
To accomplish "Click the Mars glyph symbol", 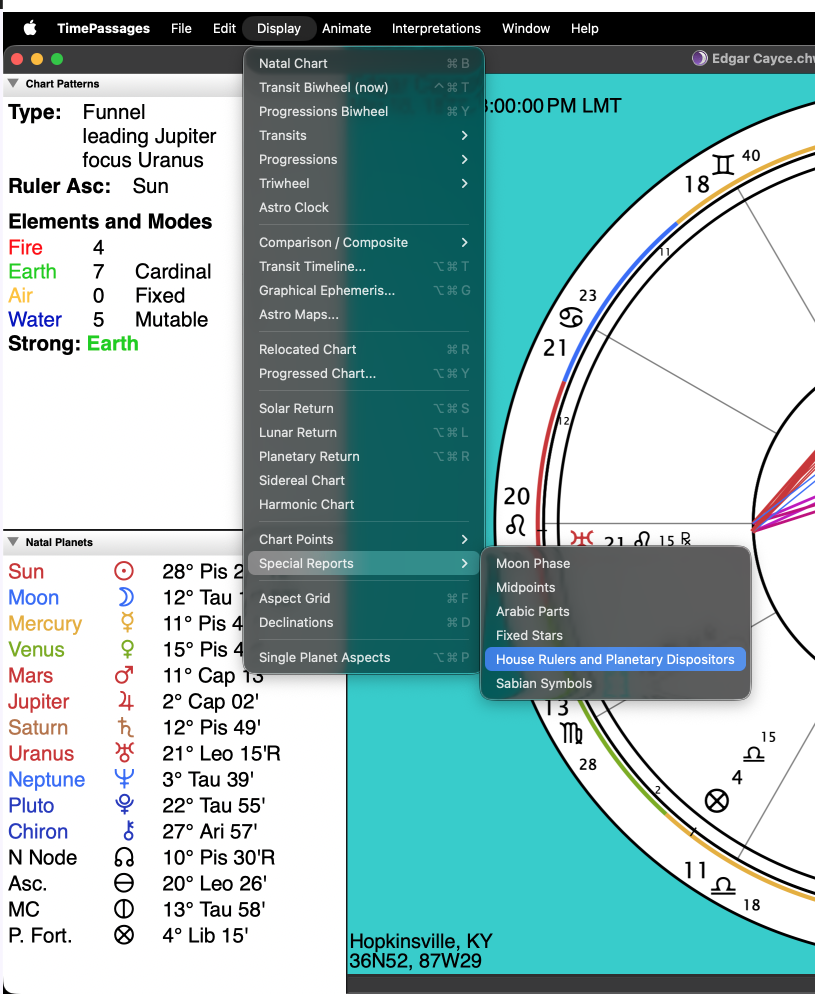I will pos(124,675).
